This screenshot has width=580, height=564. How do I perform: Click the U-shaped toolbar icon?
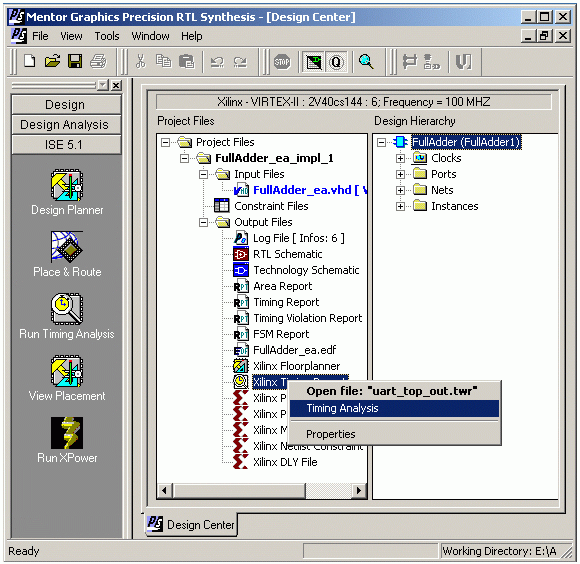click(463, 62)
